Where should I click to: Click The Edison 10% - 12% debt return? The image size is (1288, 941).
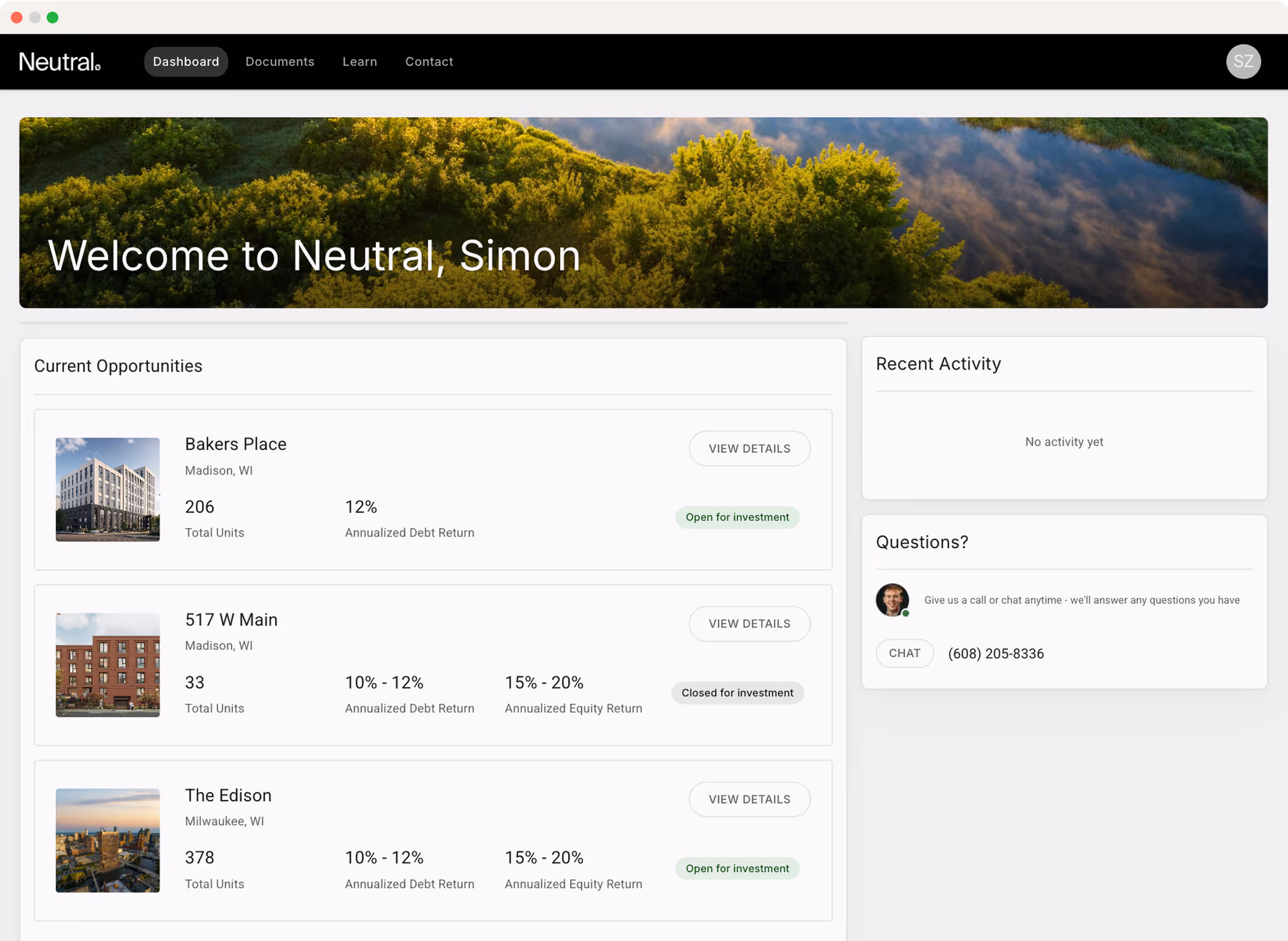[384, 858]
